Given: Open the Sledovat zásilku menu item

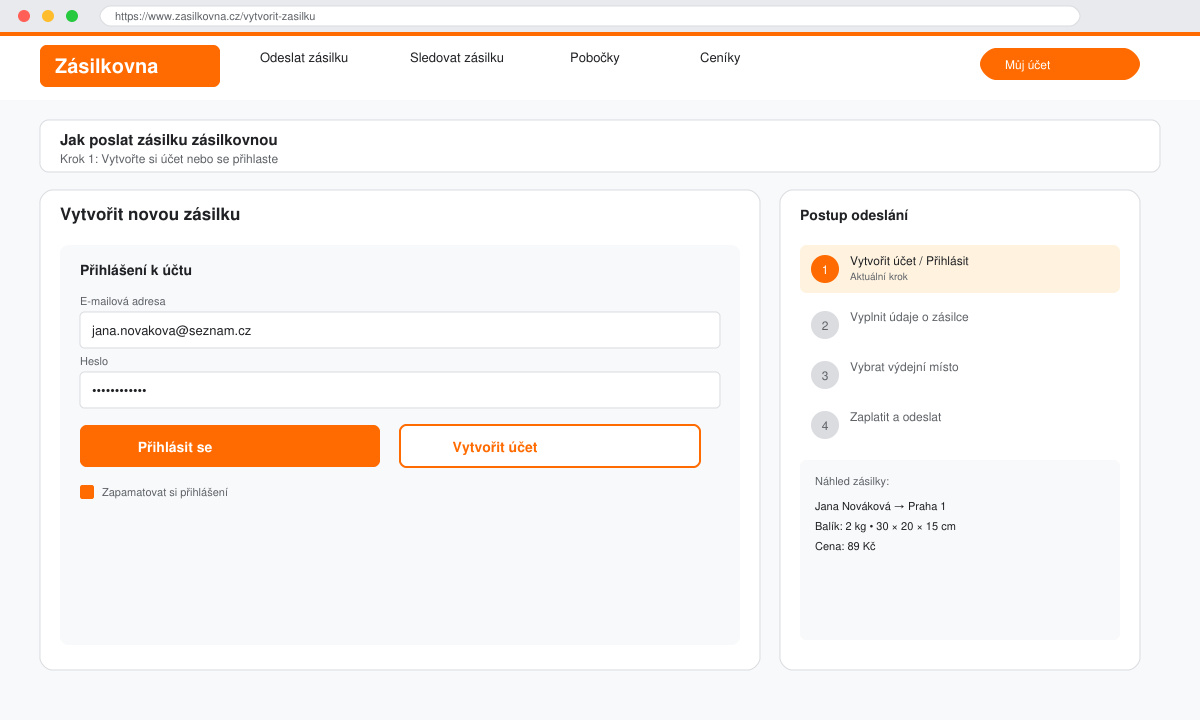Looking at the screenshot, I should click(x=457, y=58).
